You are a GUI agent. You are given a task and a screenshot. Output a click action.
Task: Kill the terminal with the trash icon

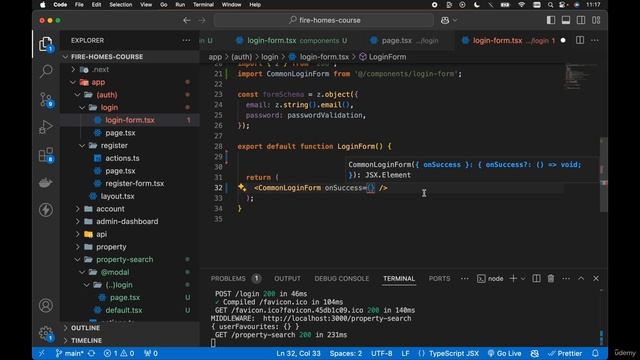click(x=551, y=278)
